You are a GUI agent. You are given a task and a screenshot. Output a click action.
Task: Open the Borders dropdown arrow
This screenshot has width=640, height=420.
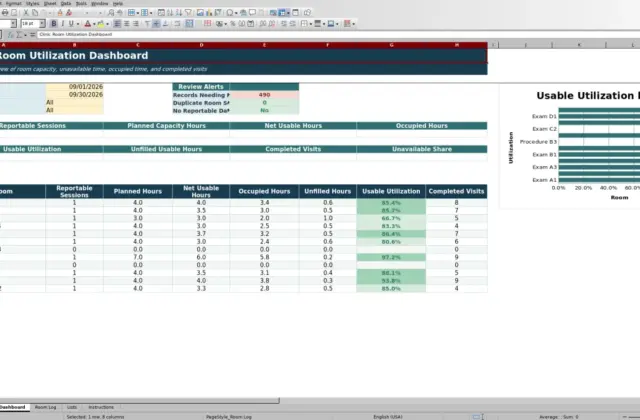tap(311, 24)
